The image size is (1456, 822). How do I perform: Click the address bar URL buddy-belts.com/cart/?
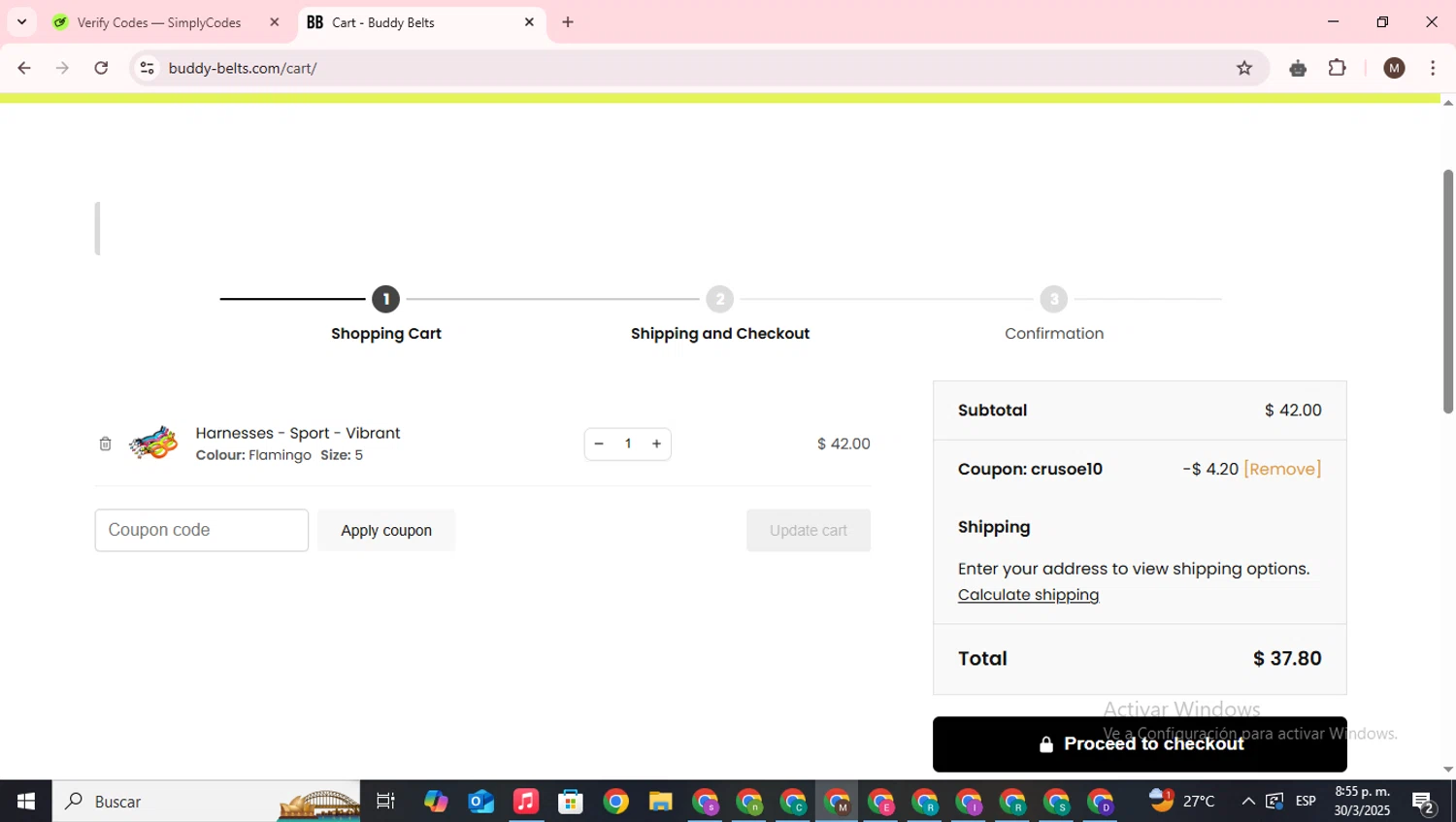click(243, 68)
